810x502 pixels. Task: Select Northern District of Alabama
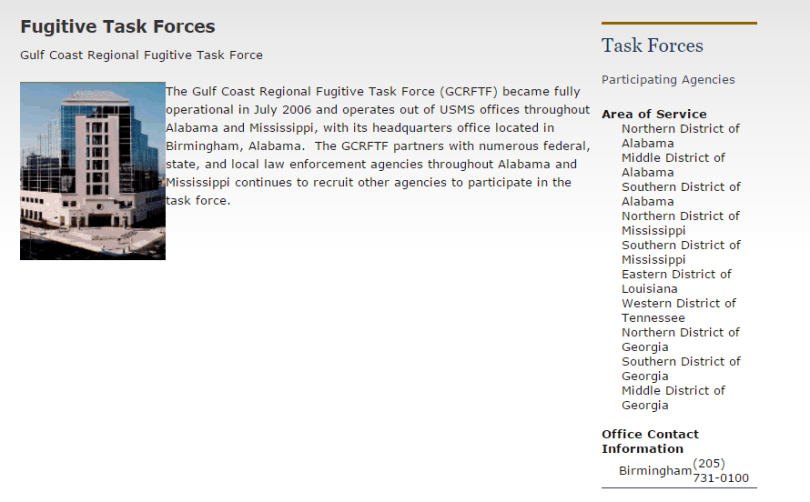[x=680, y=136]
